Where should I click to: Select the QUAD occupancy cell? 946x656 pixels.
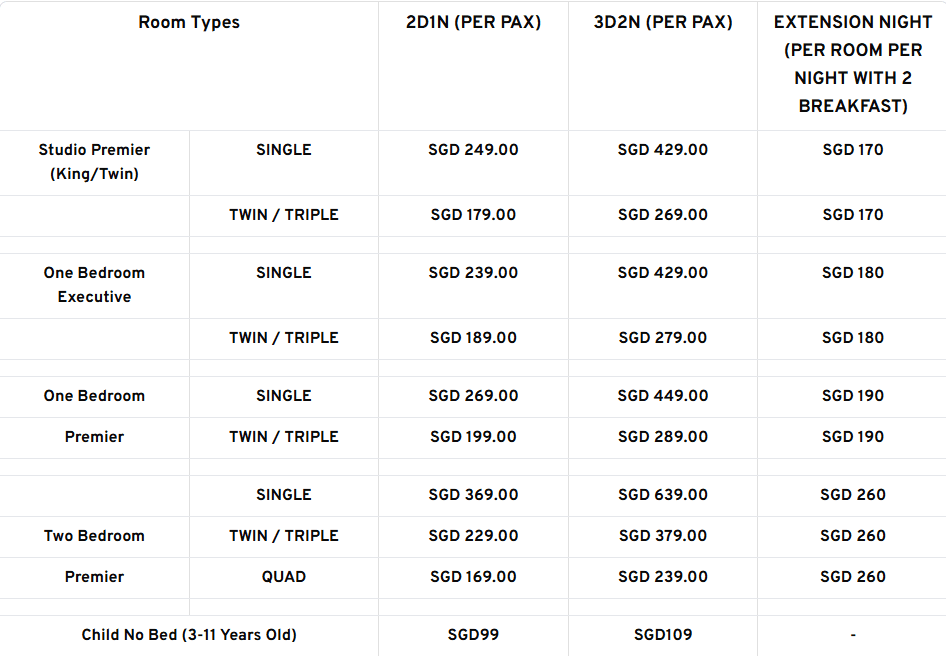[284, 577]
